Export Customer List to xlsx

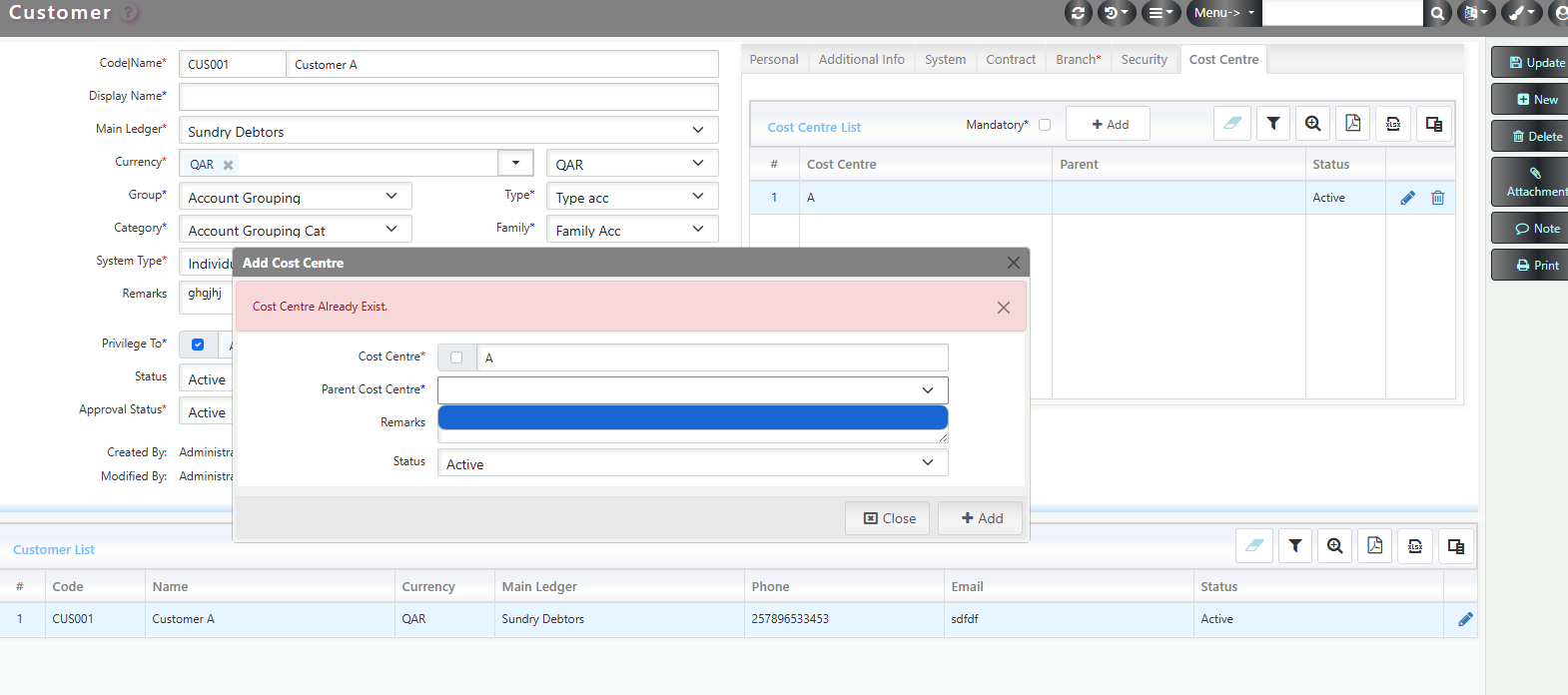pos(1415,545)
